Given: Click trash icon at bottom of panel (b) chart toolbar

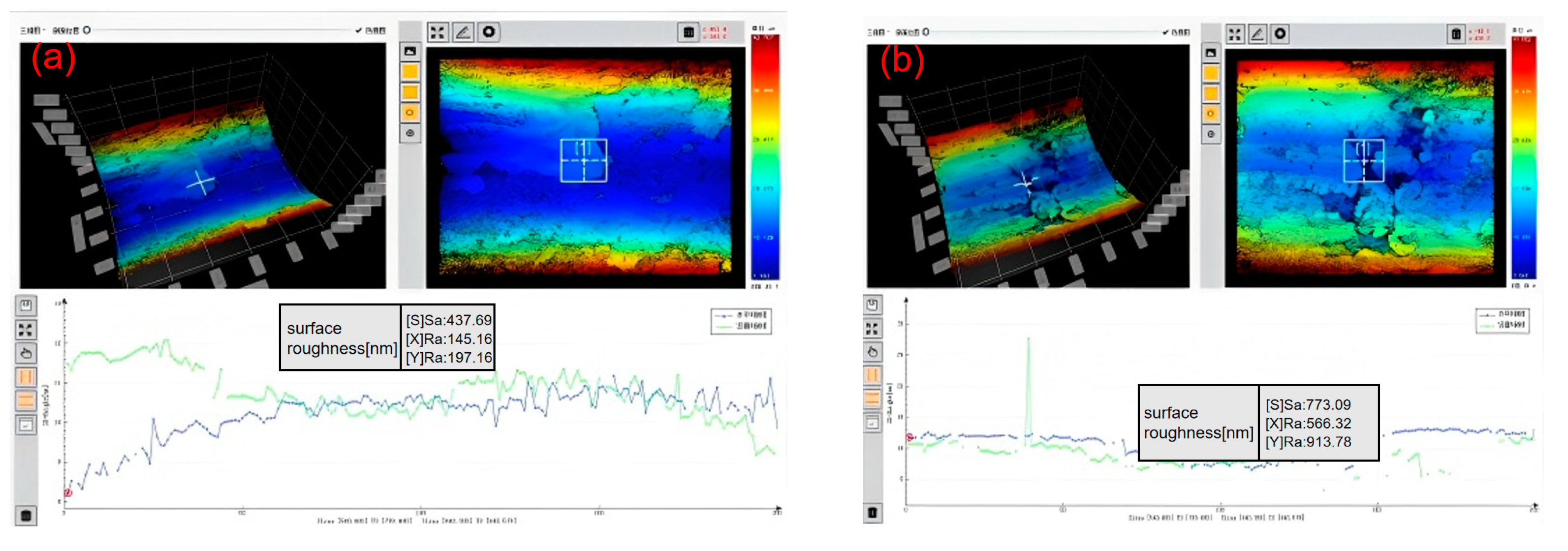Looking at the screenshot, I should (872, 513).
